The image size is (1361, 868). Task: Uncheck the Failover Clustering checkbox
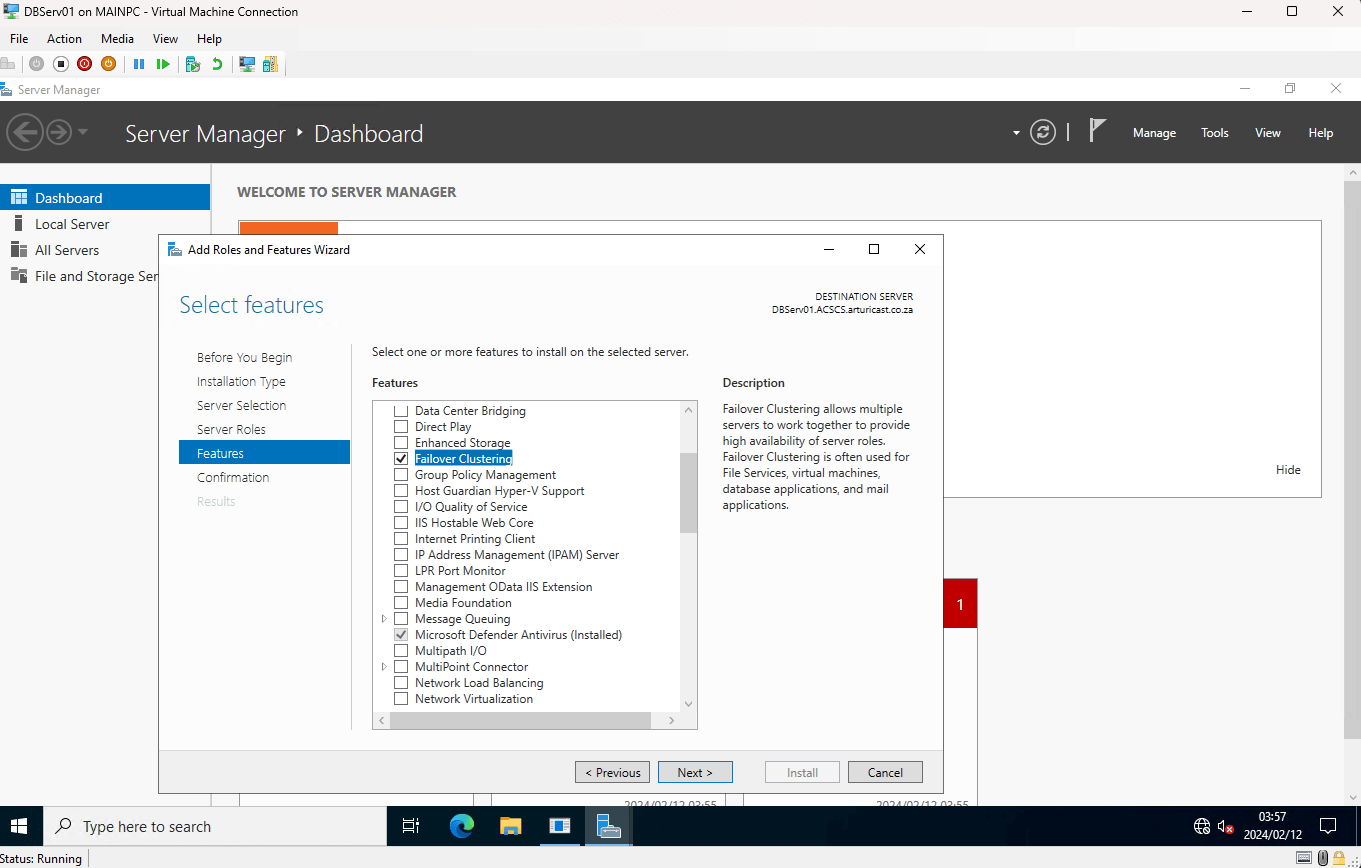(401, 459)
